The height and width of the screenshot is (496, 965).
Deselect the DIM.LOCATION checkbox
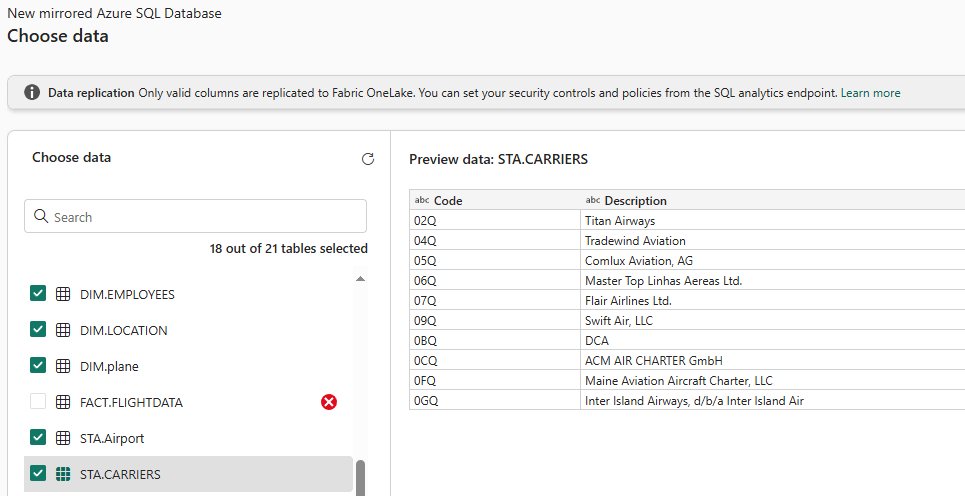[x=38, y=330]
